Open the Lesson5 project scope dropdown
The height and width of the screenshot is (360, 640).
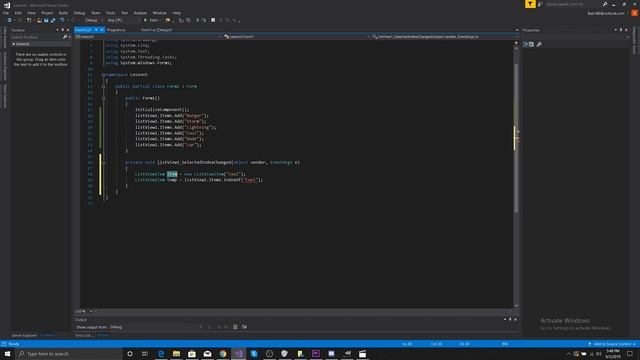(149, 37)
